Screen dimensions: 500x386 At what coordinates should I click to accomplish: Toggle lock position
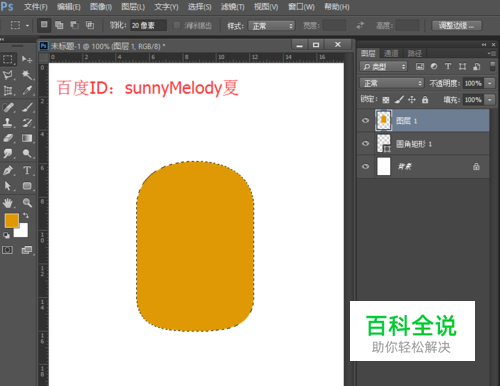point(412,99)
